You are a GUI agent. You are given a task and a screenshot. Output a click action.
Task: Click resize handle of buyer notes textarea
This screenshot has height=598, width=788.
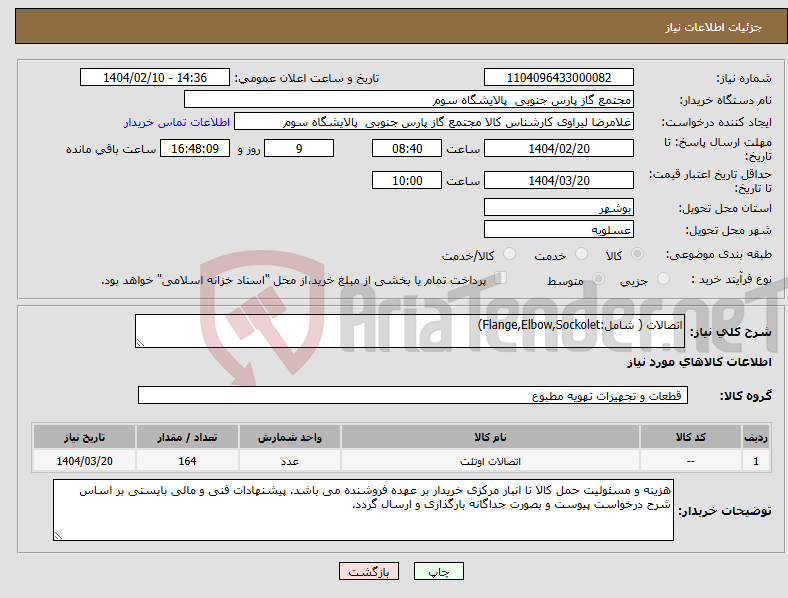tap(58, 536)
